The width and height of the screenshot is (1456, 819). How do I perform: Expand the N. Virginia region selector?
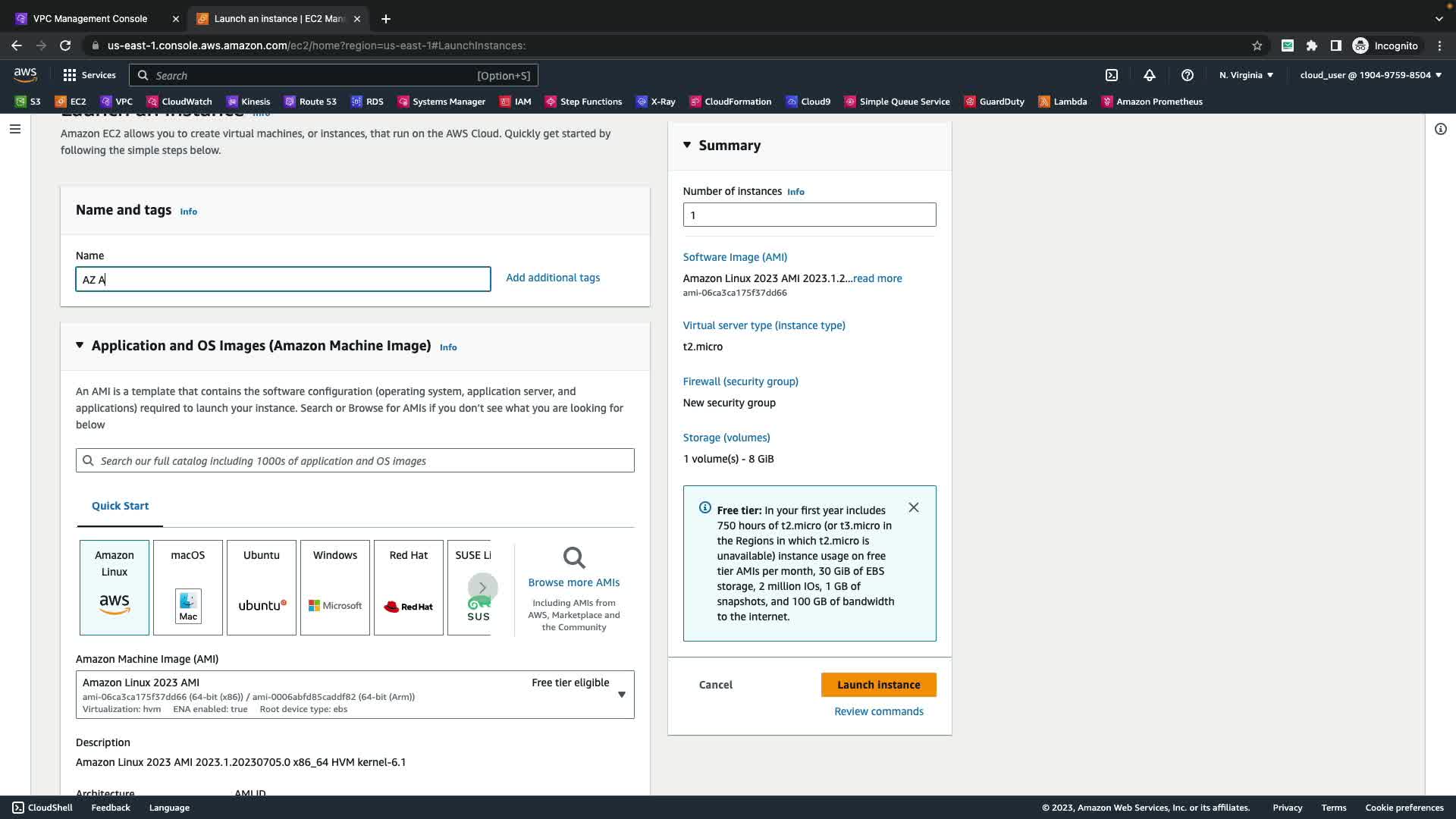coord(1246,75)
